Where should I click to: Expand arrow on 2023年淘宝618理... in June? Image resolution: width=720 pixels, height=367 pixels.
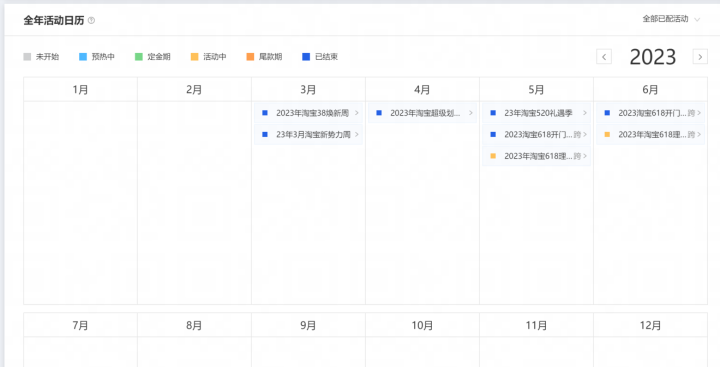pyautogui.click(x=699, y=135)
